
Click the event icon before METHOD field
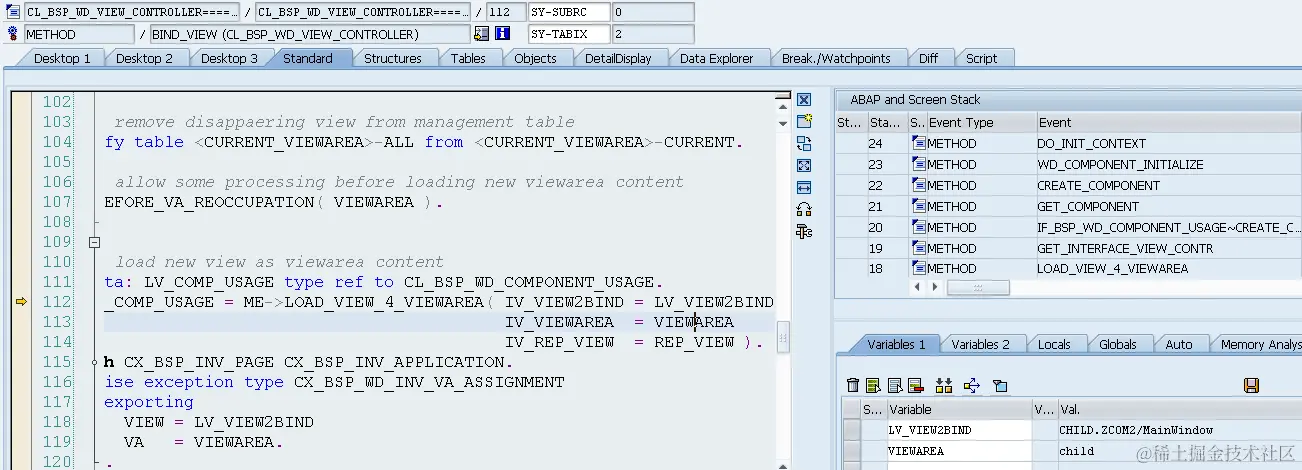tap(12, 33)
